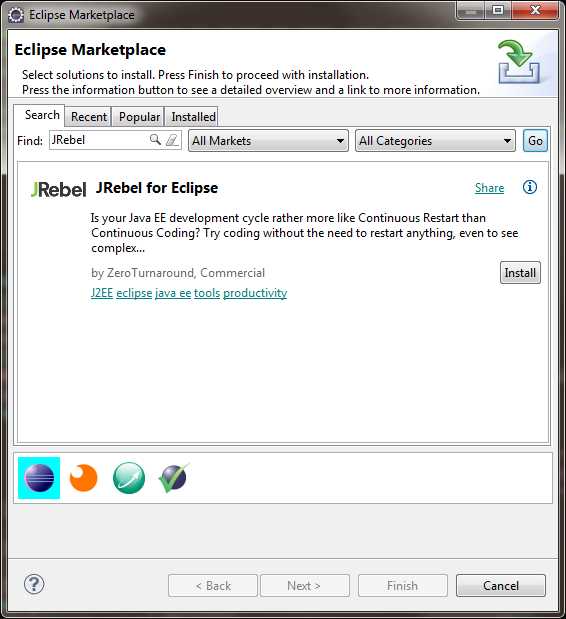Click the Cancel button
The height and width of the screenshot is (619, 566).
(x=501, y=585)
